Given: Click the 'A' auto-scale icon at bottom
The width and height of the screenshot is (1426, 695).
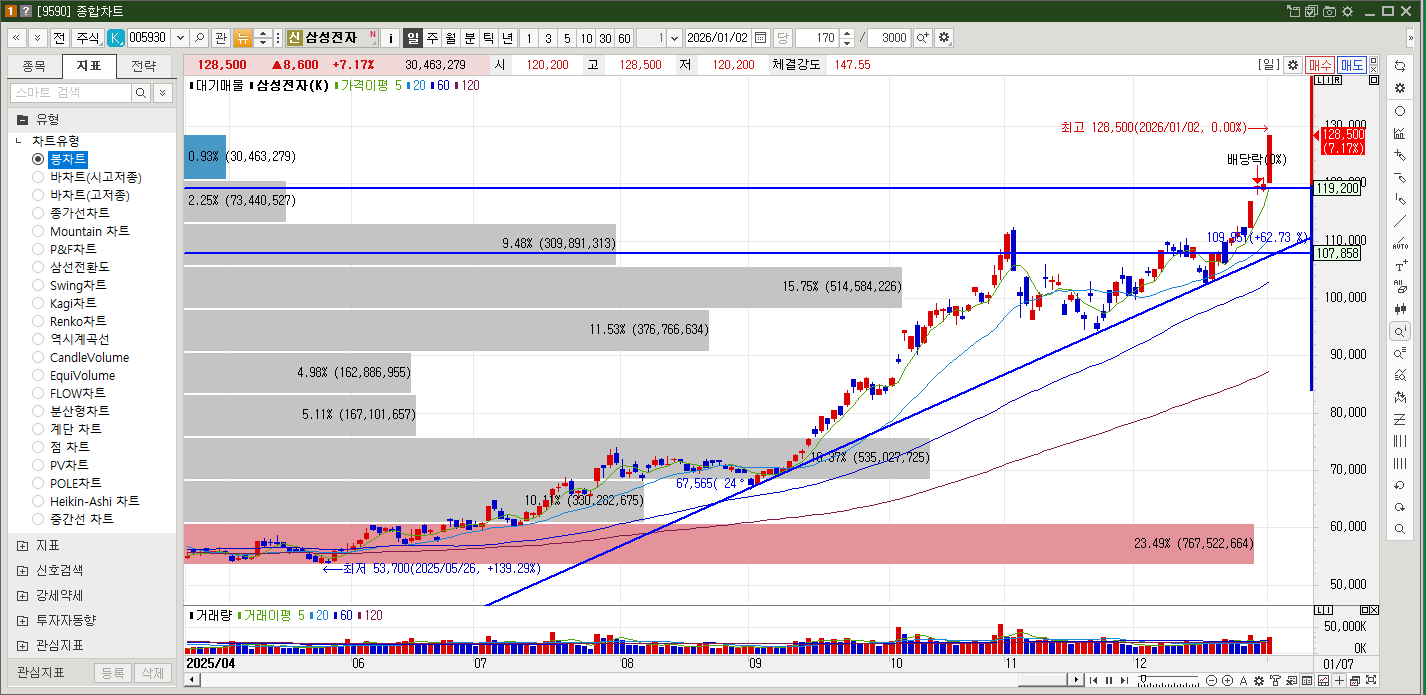Looking at the screenshot, I should pos(1244,680).
